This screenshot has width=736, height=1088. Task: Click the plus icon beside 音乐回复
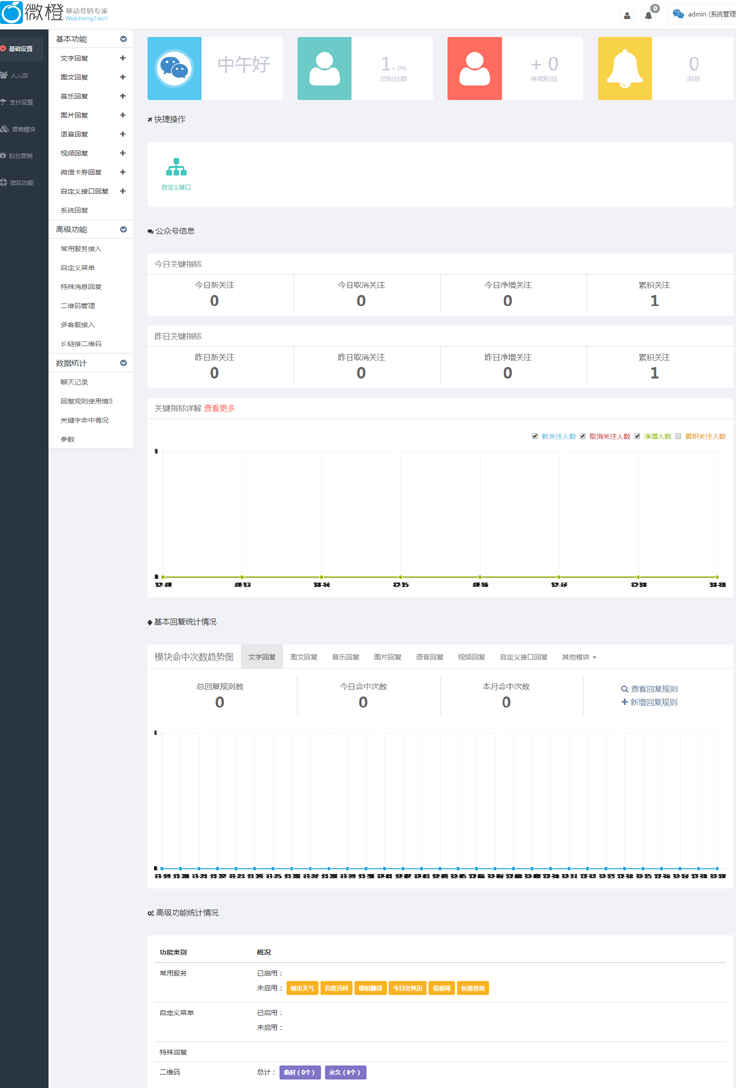point(123,97)
